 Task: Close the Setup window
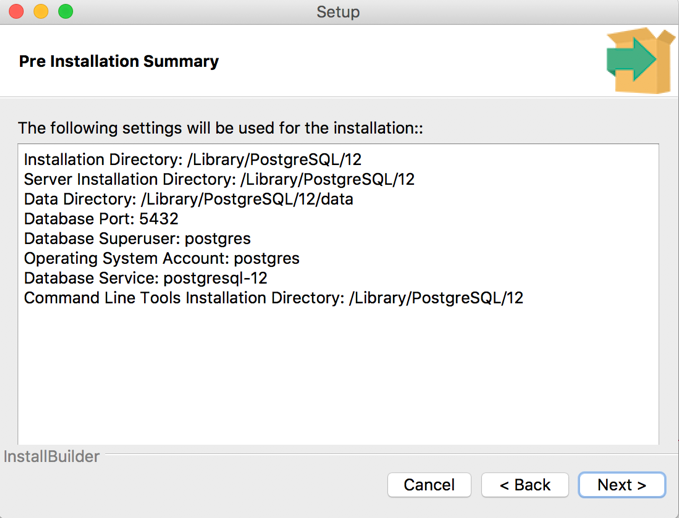pyautogui.click(x=16, y=12)
